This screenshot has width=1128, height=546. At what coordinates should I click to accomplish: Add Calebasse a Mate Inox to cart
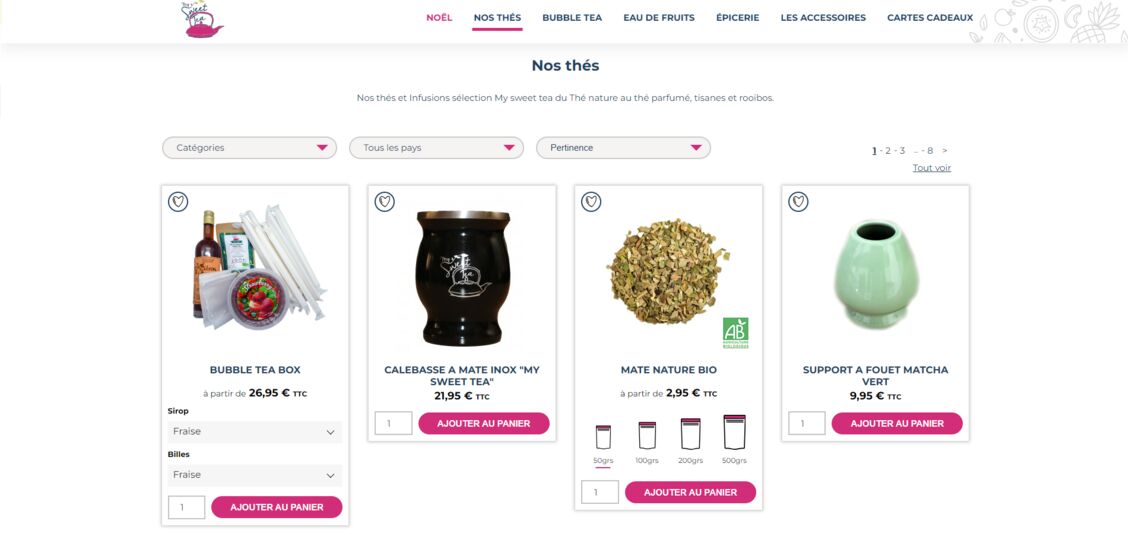tap(484, 423)
